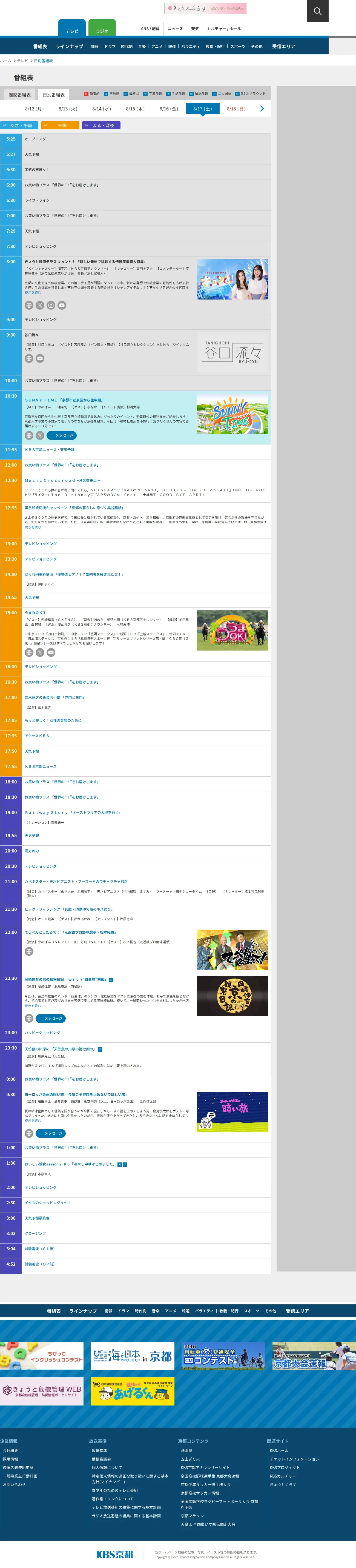Open the カルチャー / ホール header link
The height and width of the screenshot is (1568, 356).
coord(224,28)
